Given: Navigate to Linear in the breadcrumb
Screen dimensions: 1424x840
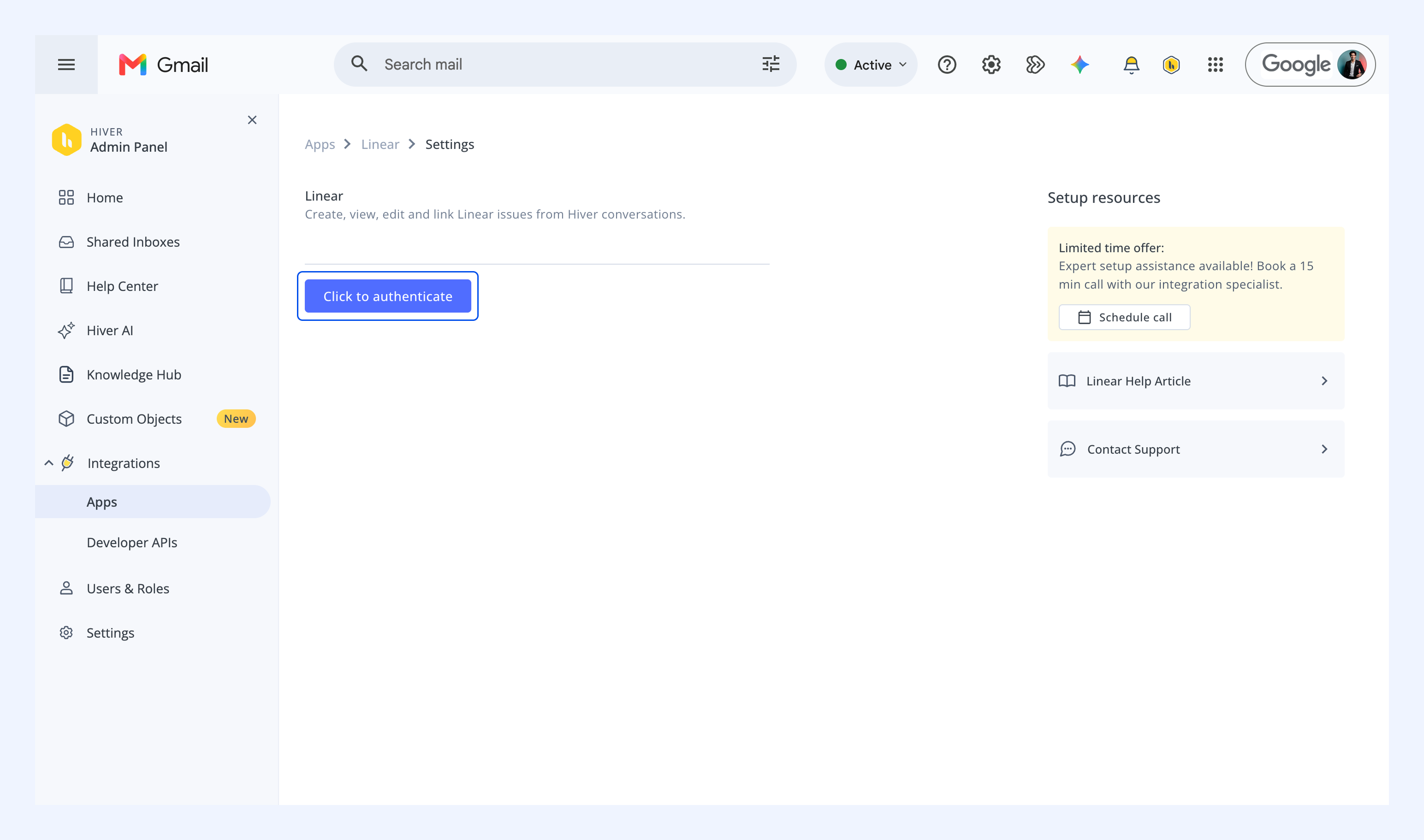Looking at the screenshot, I should pos(380,144).
